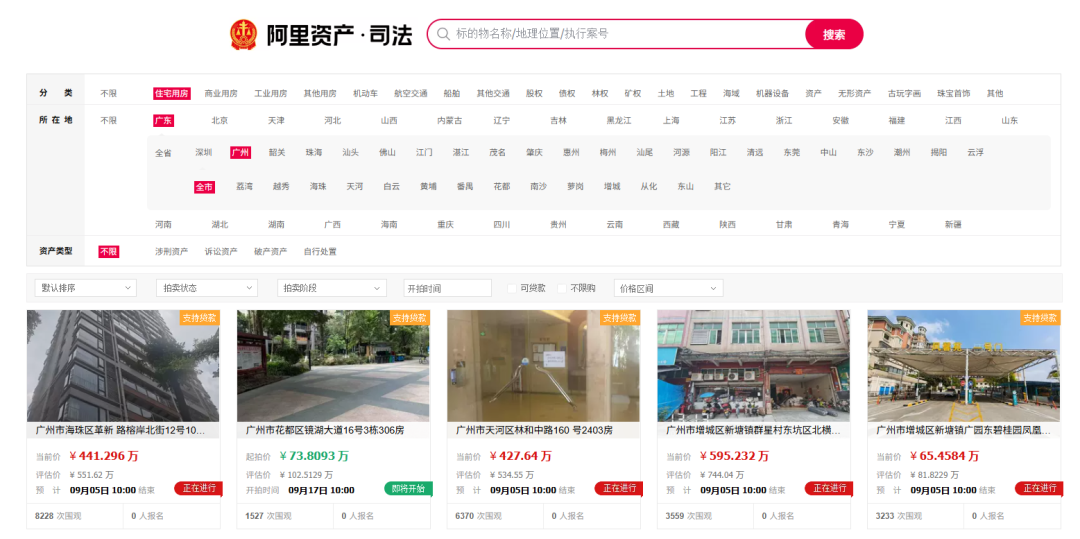Filter by 破产资产 asset type
Viewport: 1080px width, 539px height.
tap(271, 252)
